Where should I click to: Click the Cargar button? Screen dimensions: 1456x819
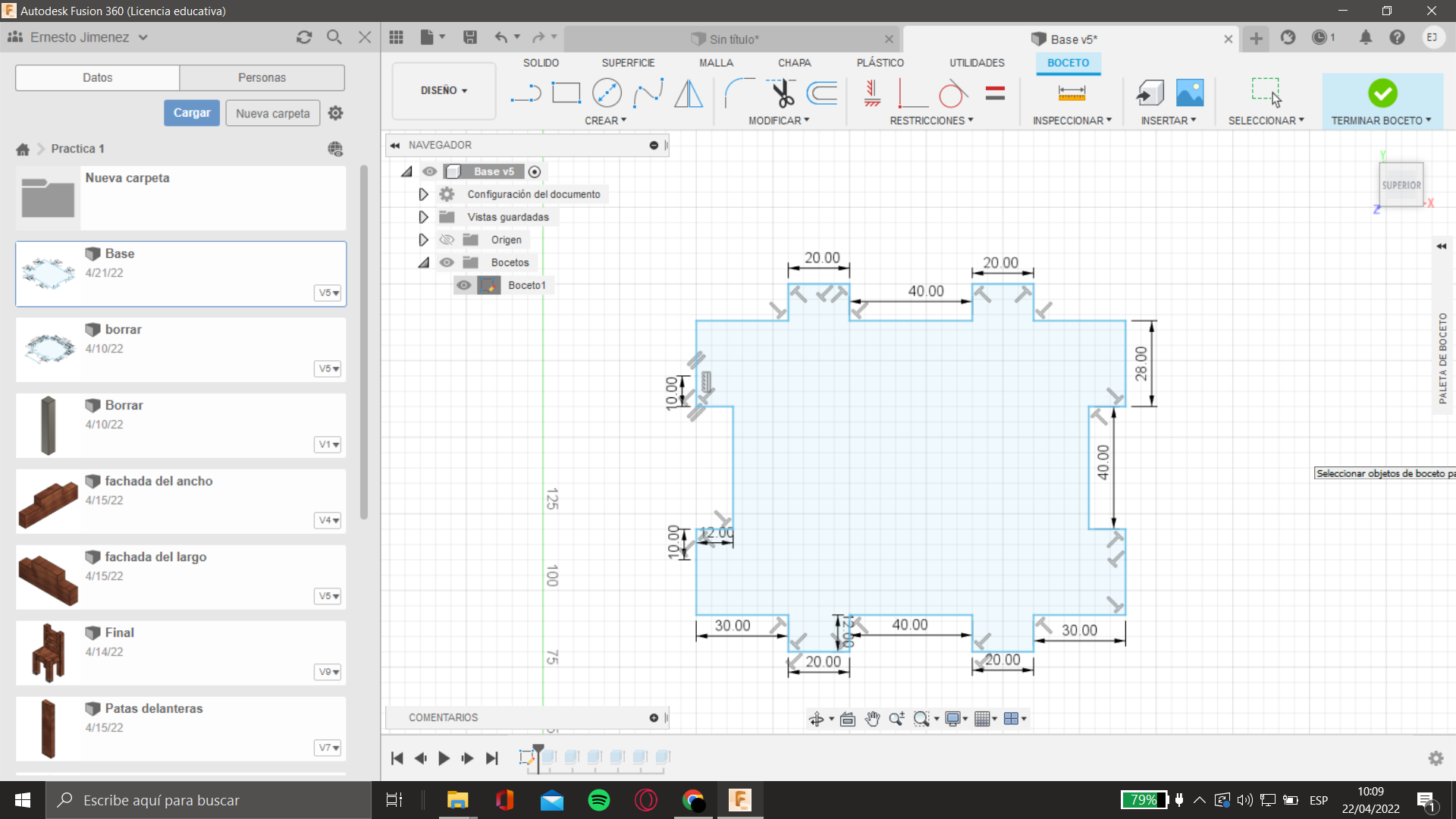(192, 113)
